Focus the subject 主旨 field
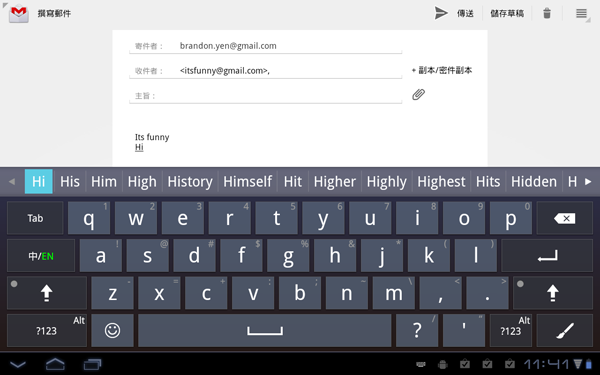This screenshot has height=375, width=600. (266, 96)
